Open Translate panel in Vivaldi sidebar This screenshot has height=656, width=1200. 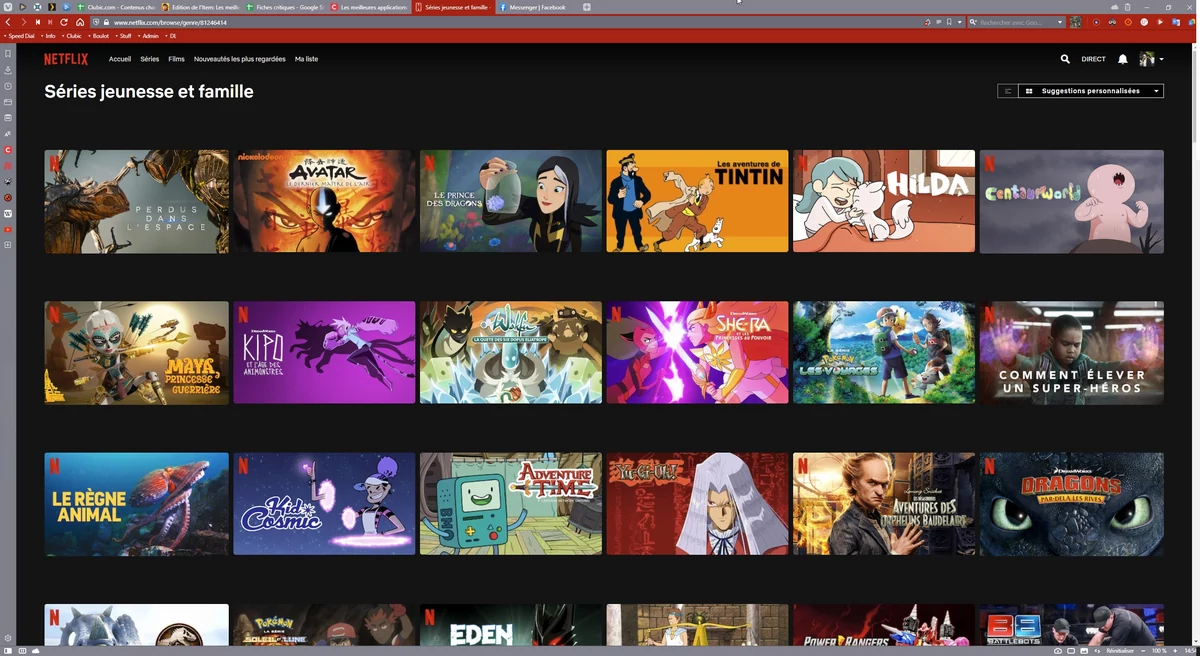click(x=8, y=134)
